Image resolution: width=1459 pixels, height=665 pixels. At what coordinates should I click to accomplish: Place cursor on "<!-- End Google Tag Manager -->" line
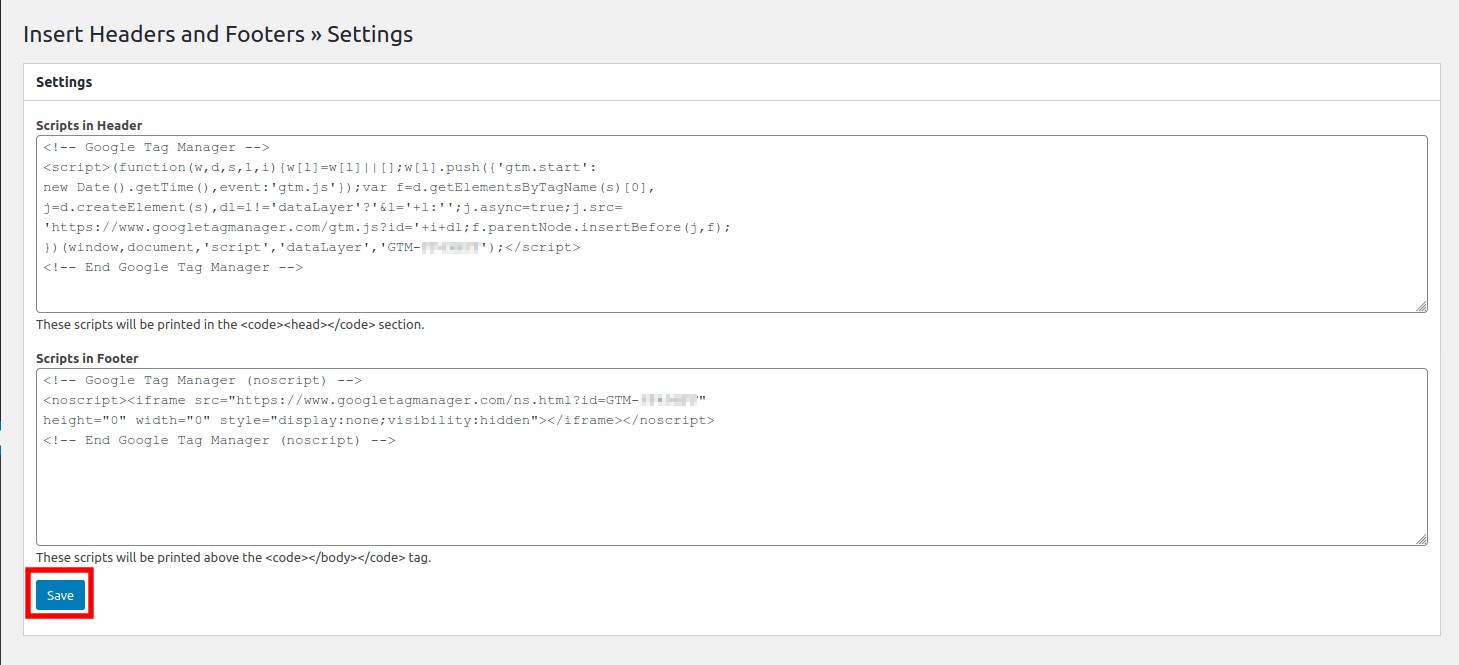click(173, 267)
